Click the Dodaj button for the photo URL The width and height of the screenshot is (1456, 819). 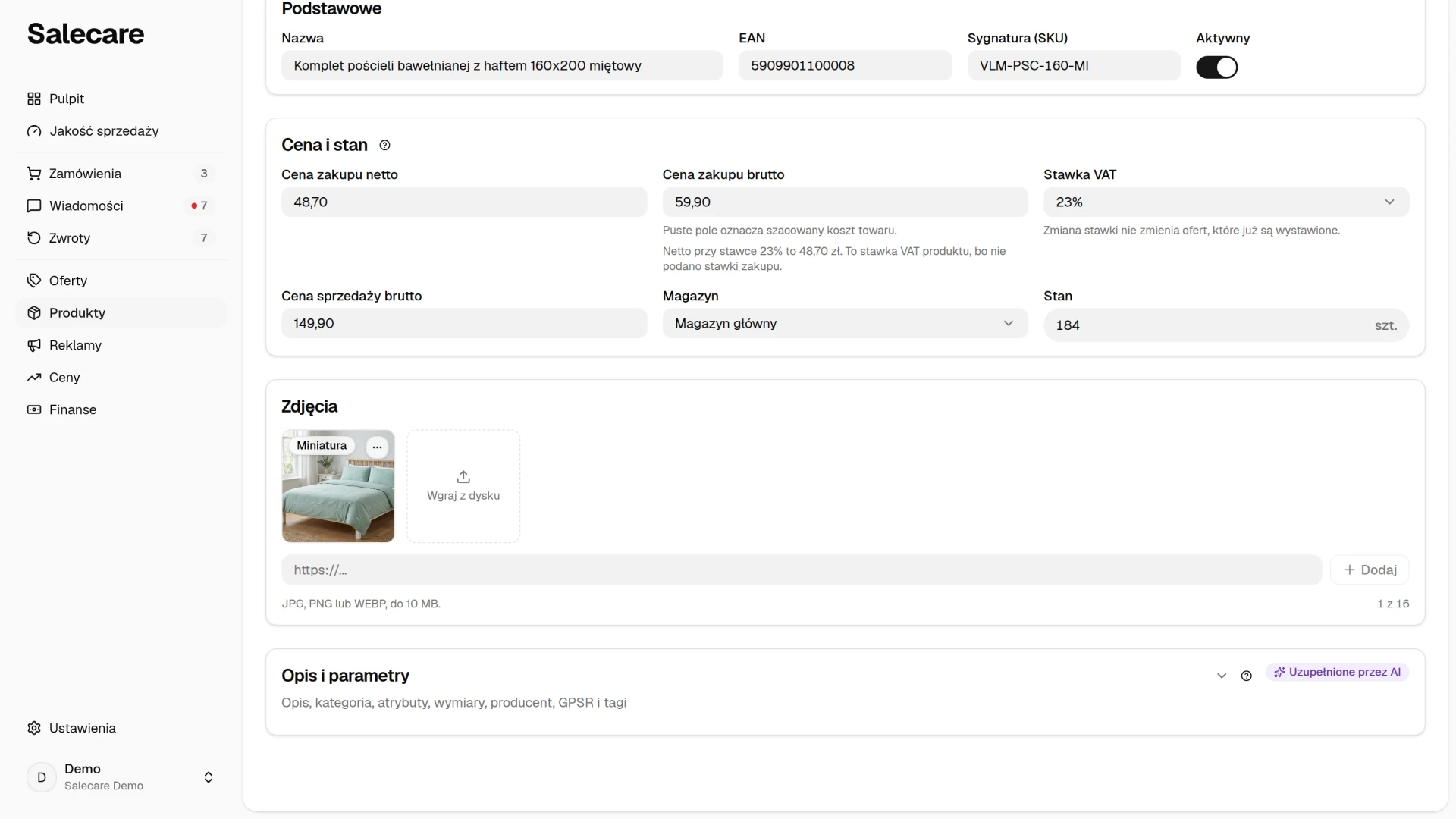pos(1370,570)
